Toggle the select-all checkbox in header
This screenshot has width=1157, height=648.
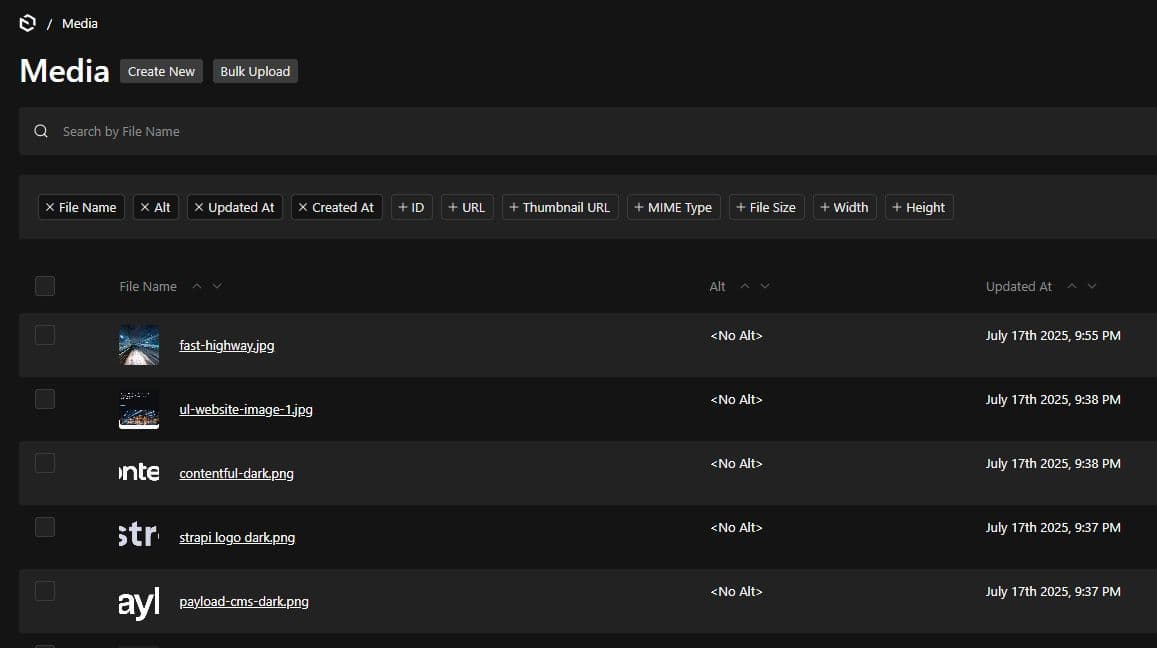[x=45, y=286]
